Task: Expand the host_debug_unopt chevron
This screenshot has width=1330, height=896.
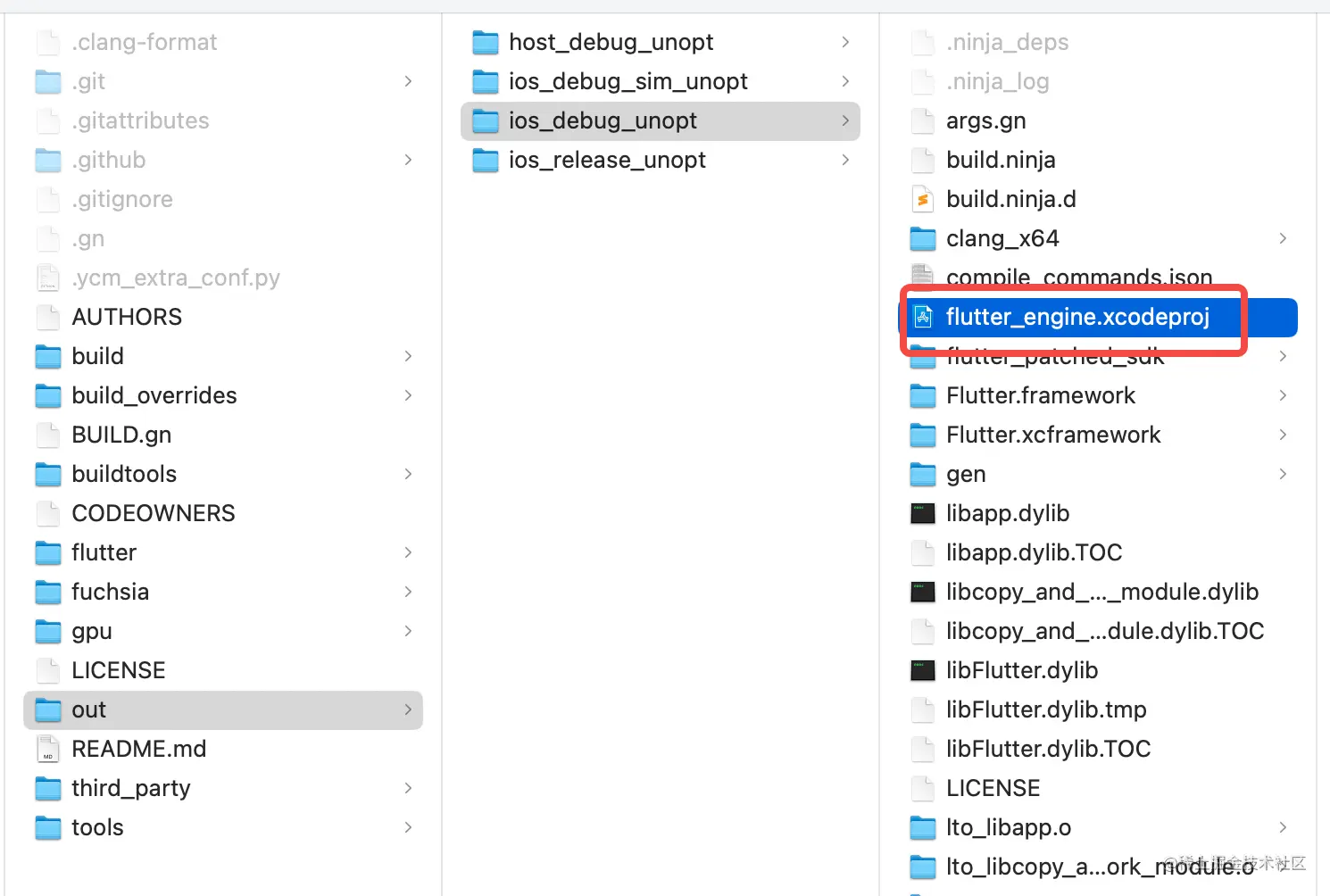Action: (x=845, y=42)
